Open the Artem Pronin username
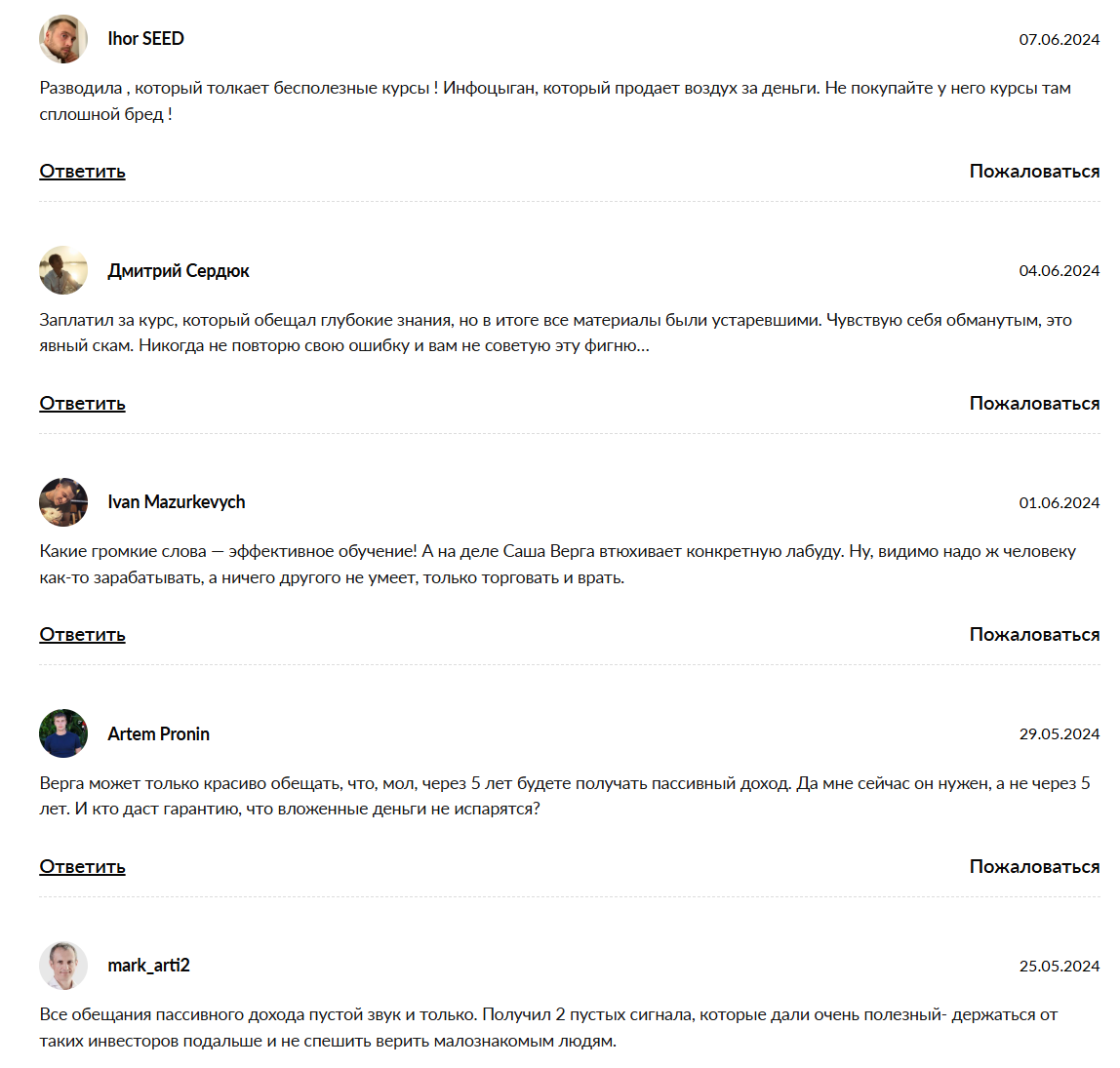Screen dimensions: 1120x1068 point(159,734)
